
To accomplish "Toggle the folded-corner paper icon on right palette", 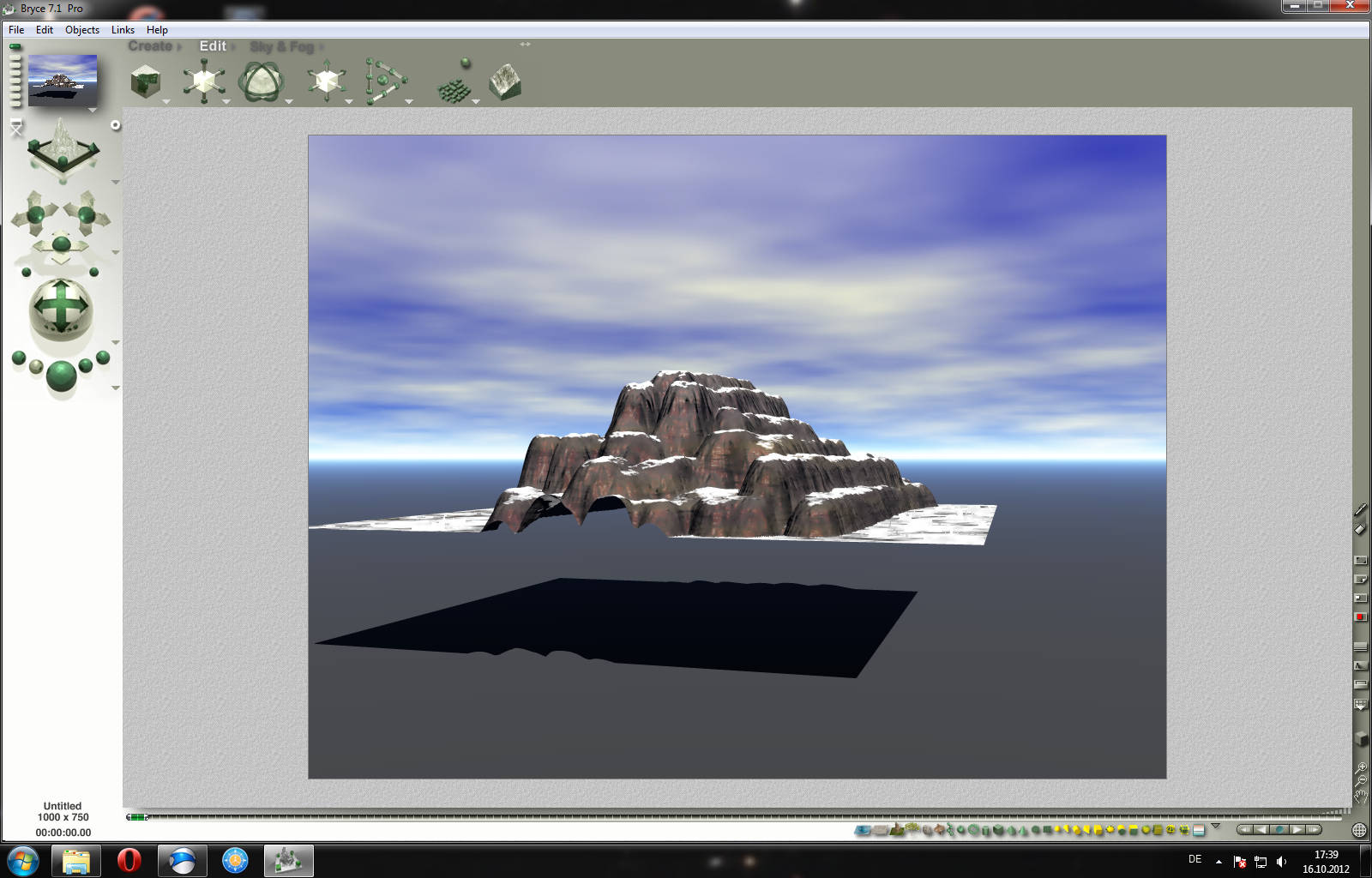I will (x=1361, y=579).
